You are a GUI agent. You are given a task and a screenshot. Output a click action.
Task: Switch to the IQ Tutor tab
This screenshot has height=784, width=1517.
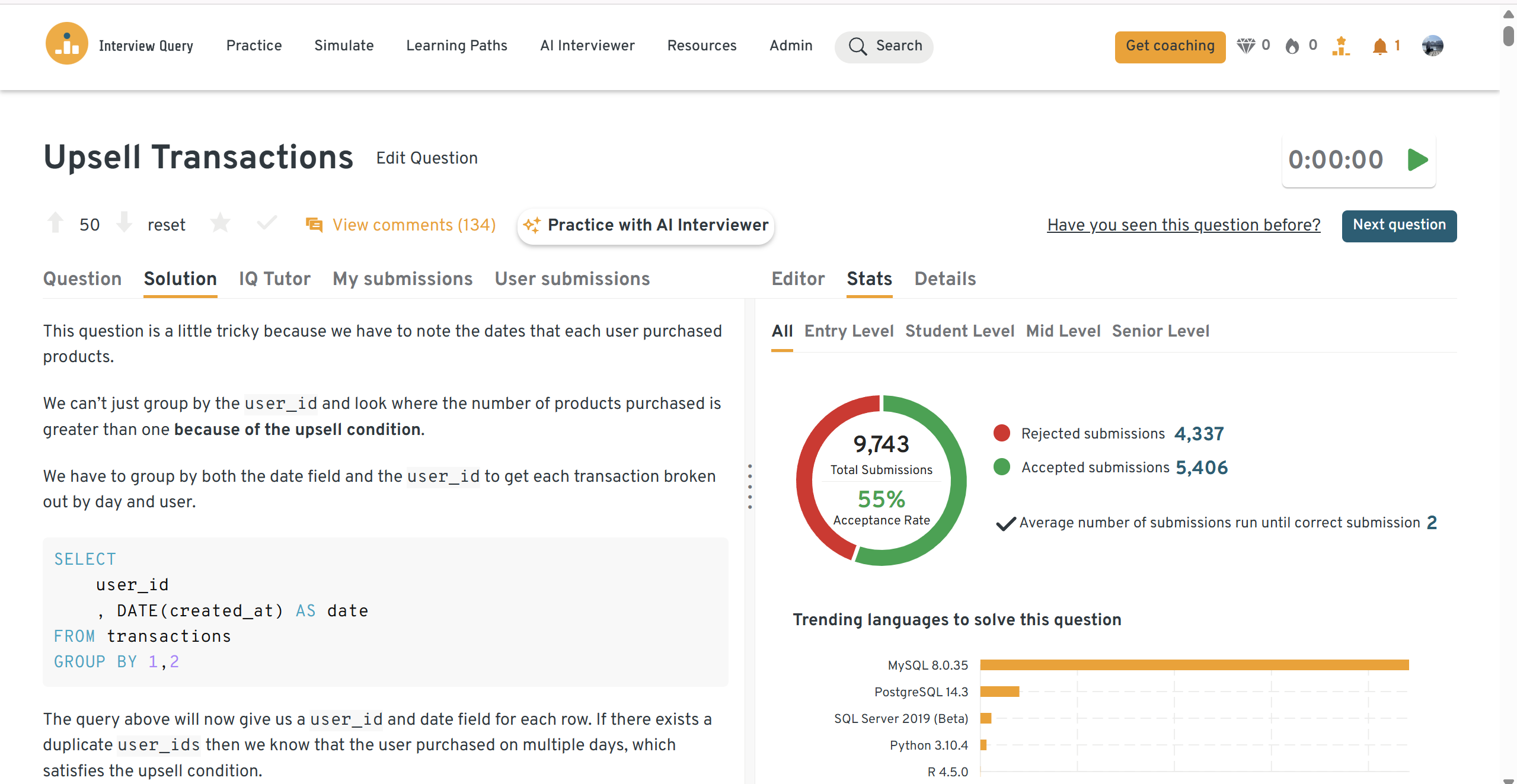point(274,279)
